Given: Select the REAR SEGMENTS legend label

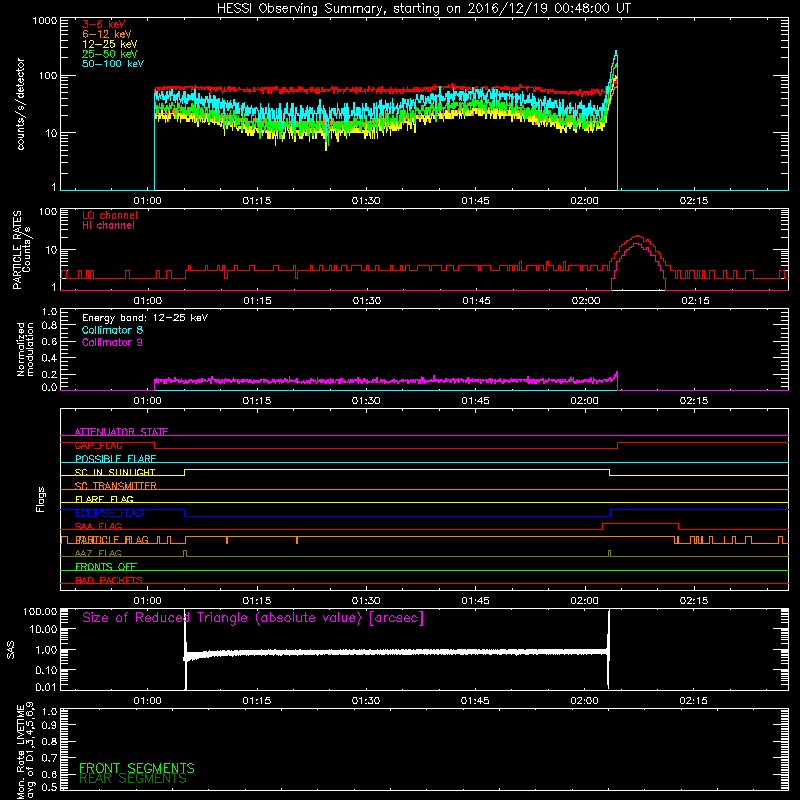Looking at the screenshot, I should (x=133, y=779).
